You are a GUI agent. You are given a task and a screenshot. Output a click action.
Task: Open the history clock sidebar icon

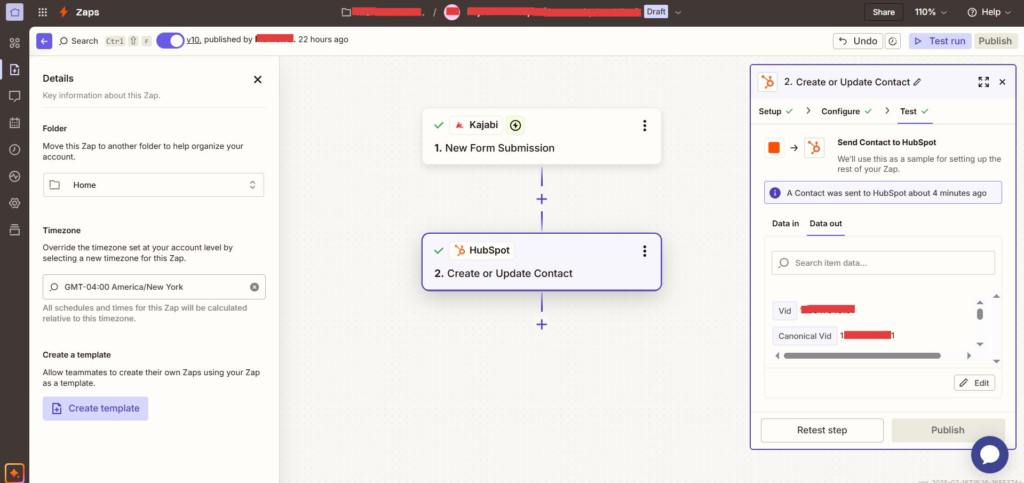14,149
